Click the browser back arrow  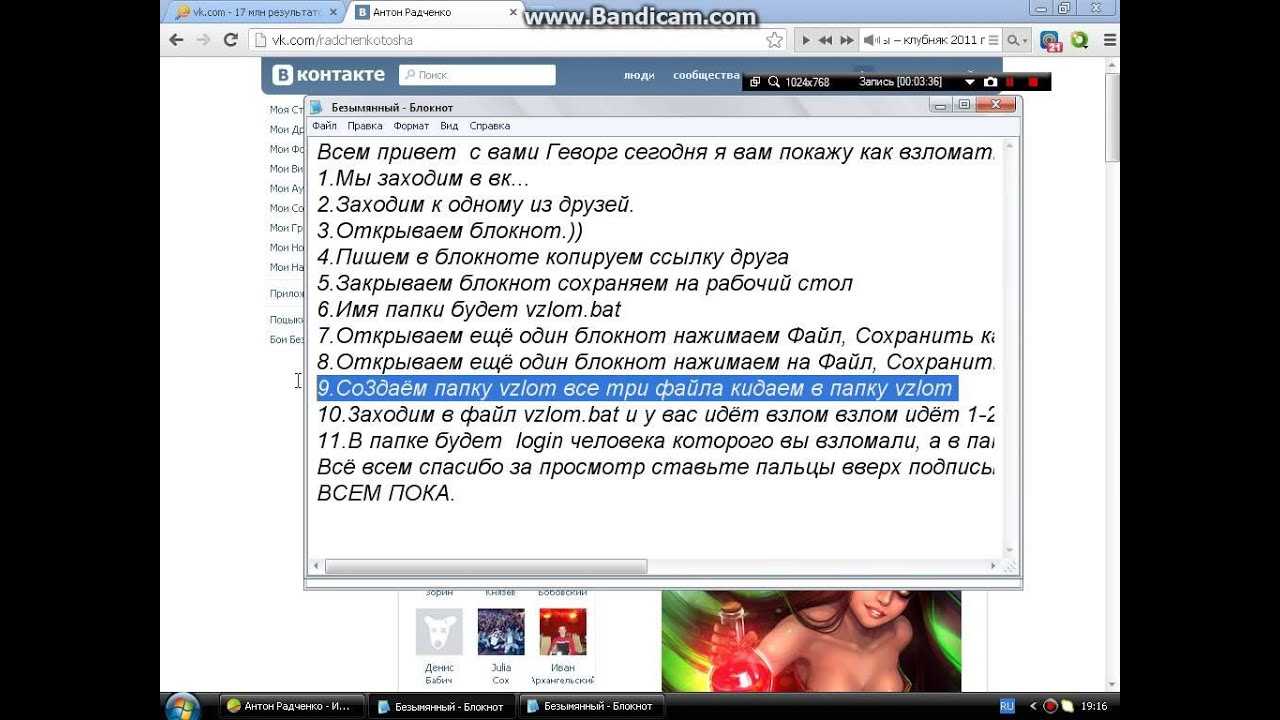177,40
